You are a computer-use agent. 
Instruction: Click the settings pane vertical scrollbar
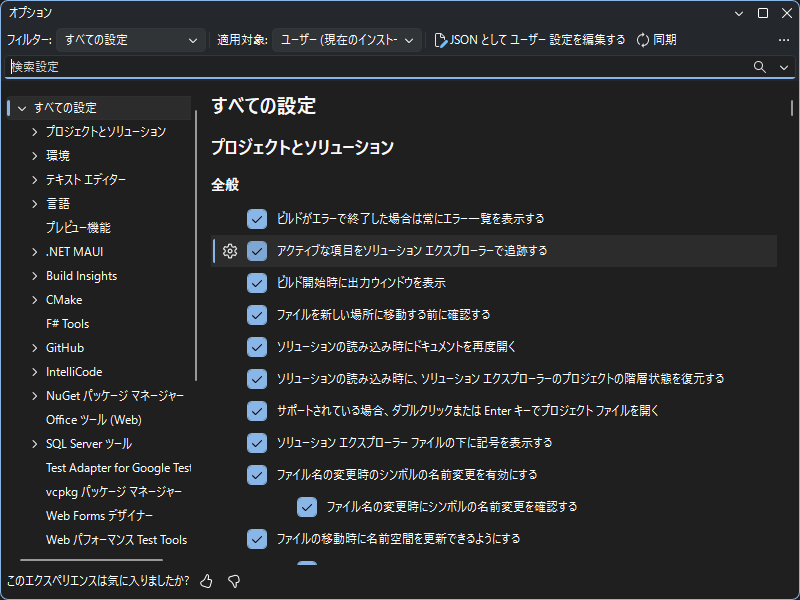pyautogui.click(x=792, y=108)
